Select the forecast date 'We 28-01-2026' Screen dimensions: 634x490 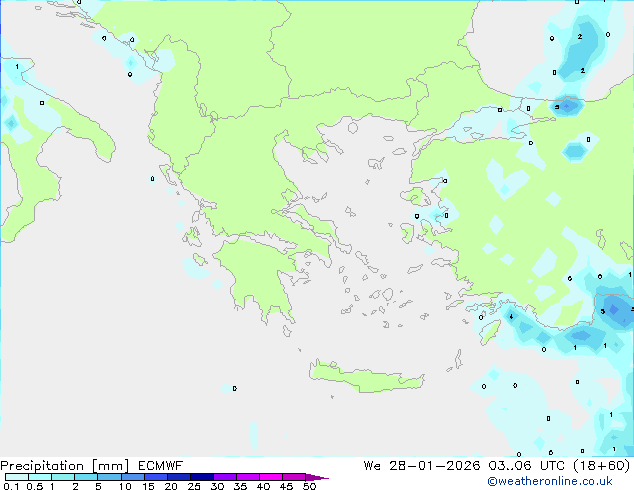422,466
